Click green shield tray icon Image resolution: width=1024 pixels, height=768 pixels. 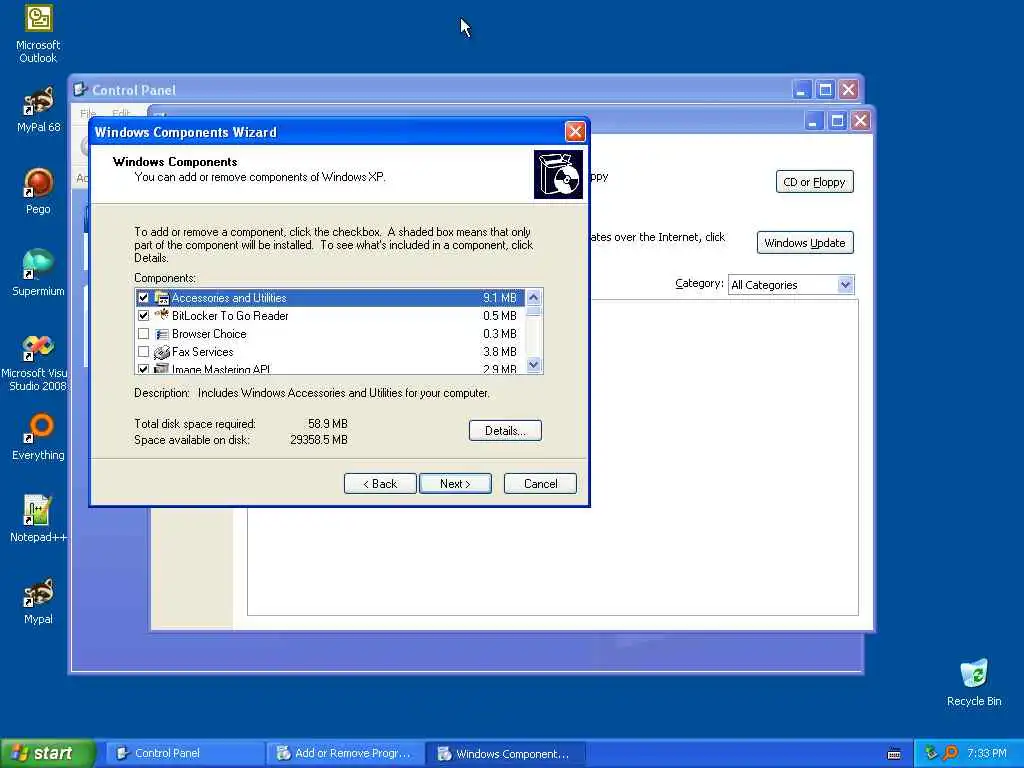931,753
